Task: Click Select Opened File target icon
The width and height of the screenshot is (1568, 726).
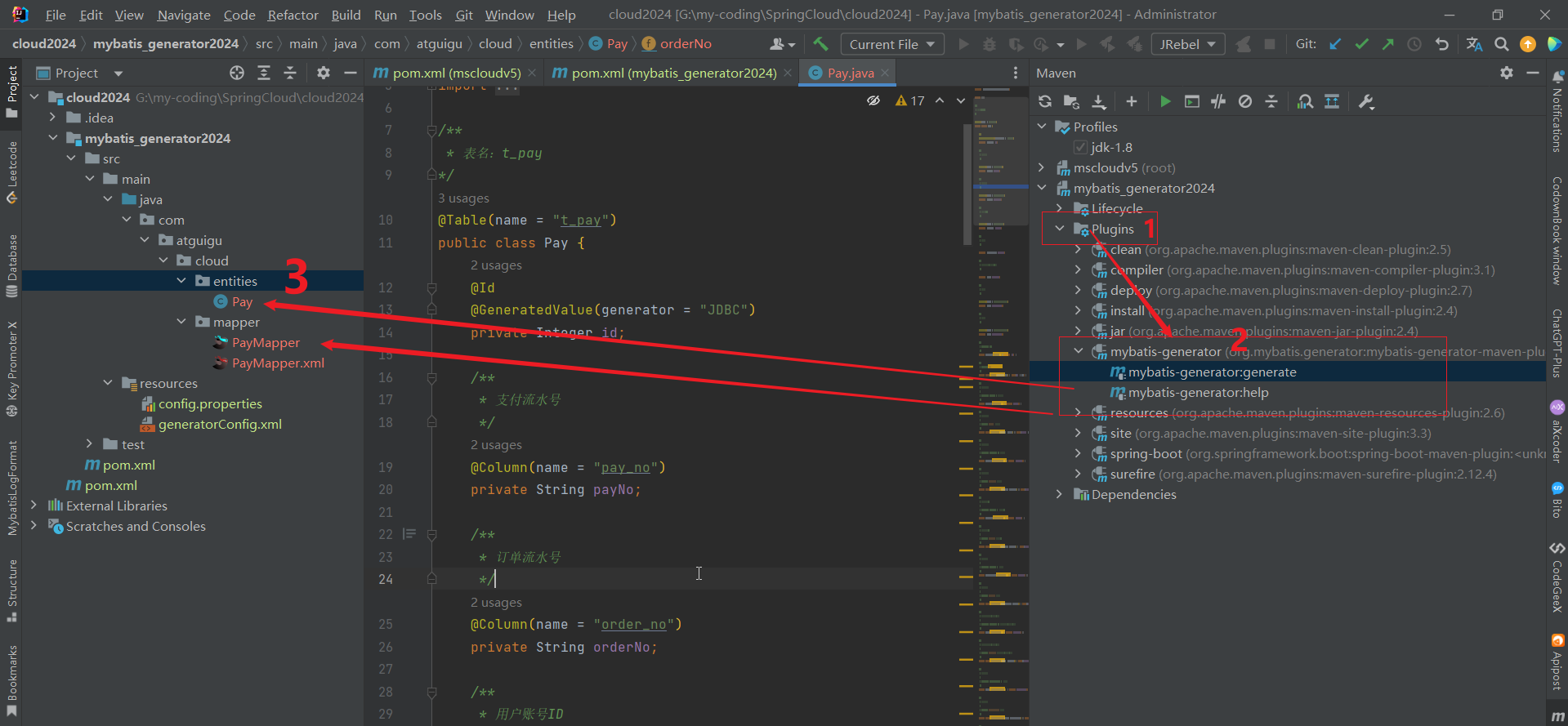Action: pyautogui.click(x=237, y=73)
